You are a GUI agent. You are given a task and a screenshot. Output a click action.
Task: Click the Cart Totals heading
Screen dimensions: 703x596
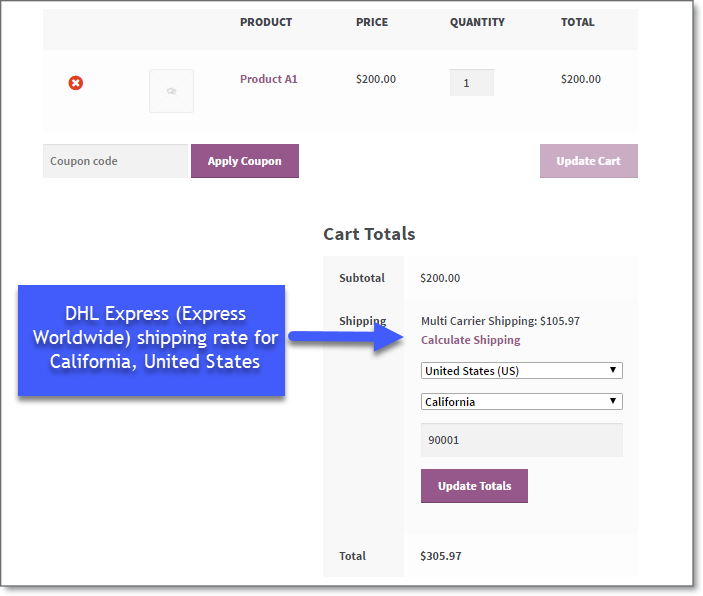pos(369,234)
